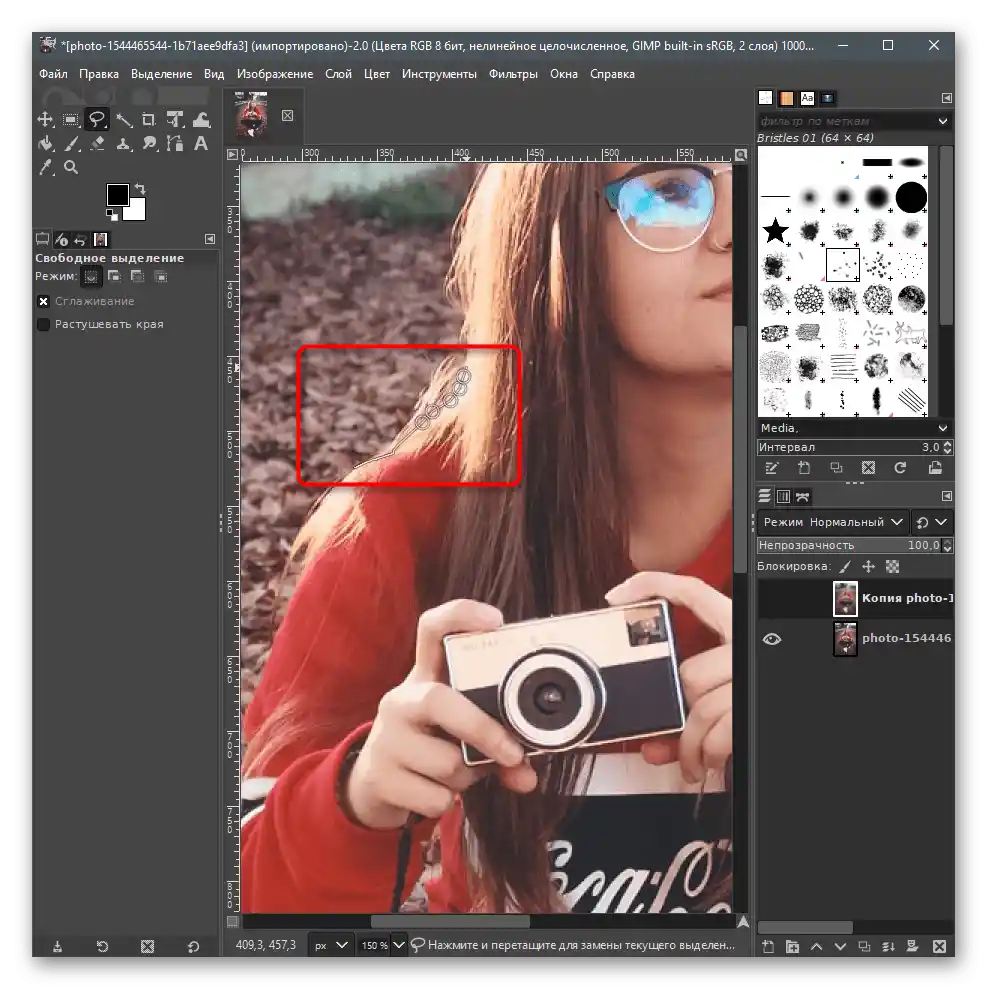
Task: Switch to the Tool Options tab
Action: (42, 239)
